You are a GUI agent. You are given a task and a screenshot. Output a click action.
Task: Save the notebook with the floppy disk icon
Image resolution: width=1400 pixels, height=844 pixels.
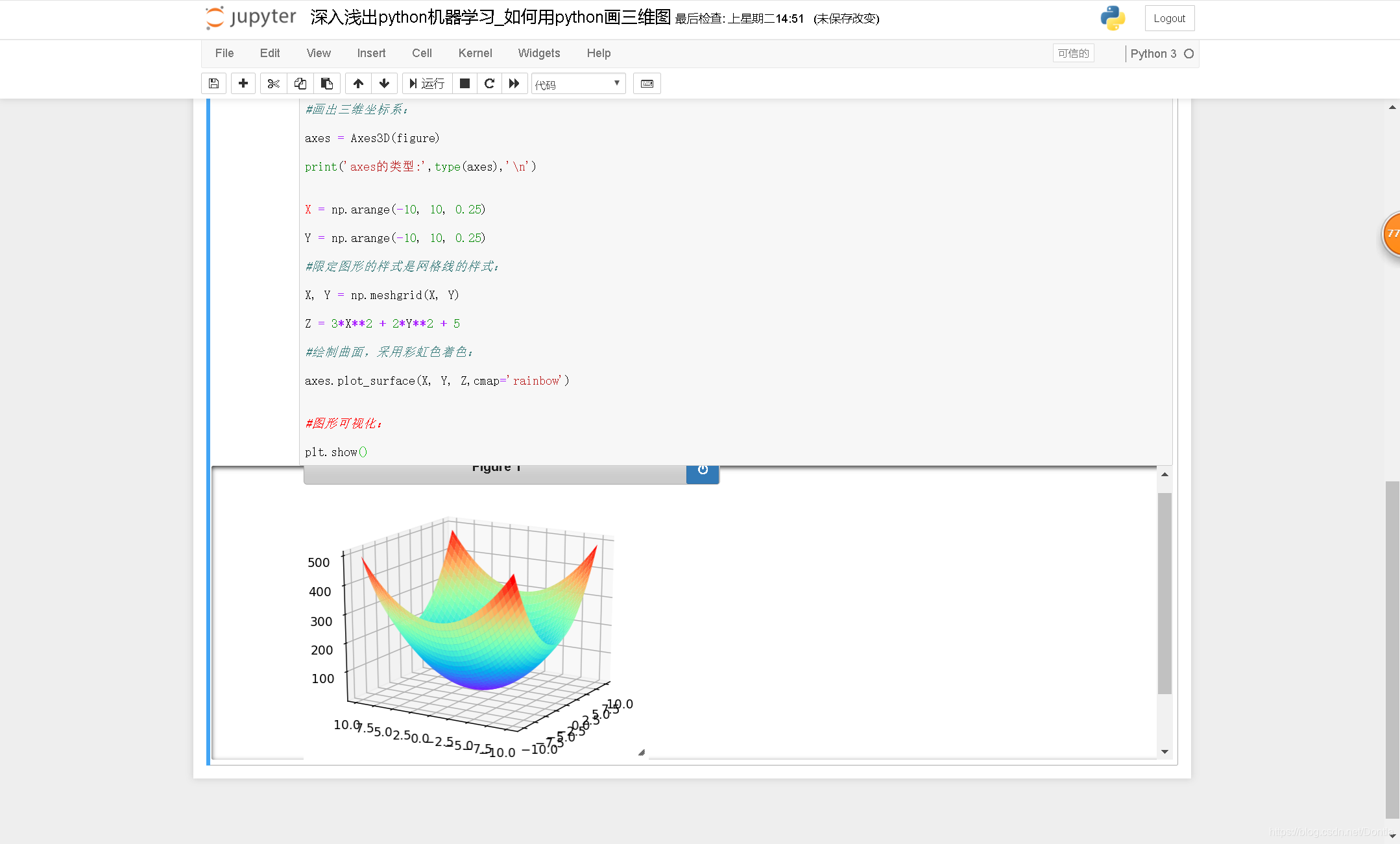click(213, 84)
